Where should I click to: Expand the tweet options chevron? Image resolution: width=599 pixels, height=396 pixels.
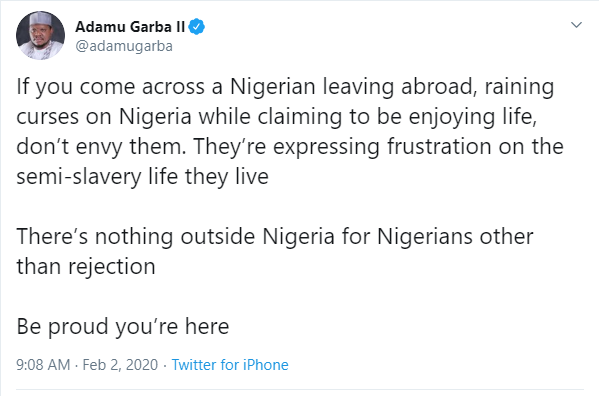click(576, 25)
